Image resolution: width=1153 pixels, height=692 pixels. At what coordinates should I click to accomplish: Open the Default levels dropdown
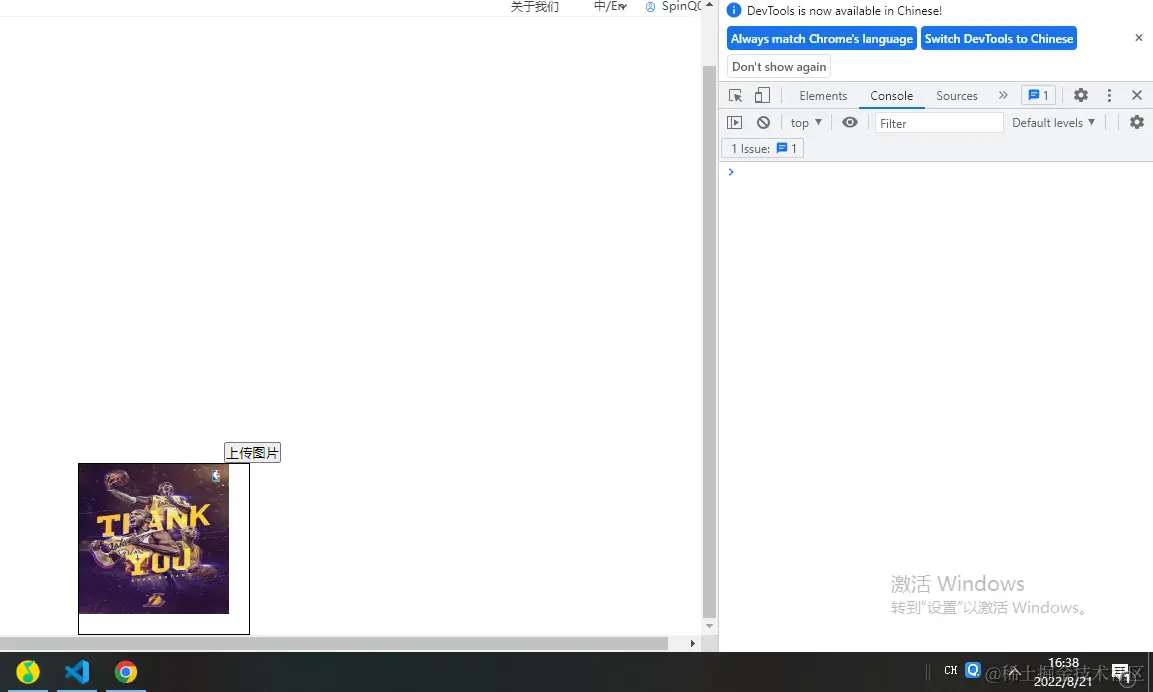(1053, 123)
